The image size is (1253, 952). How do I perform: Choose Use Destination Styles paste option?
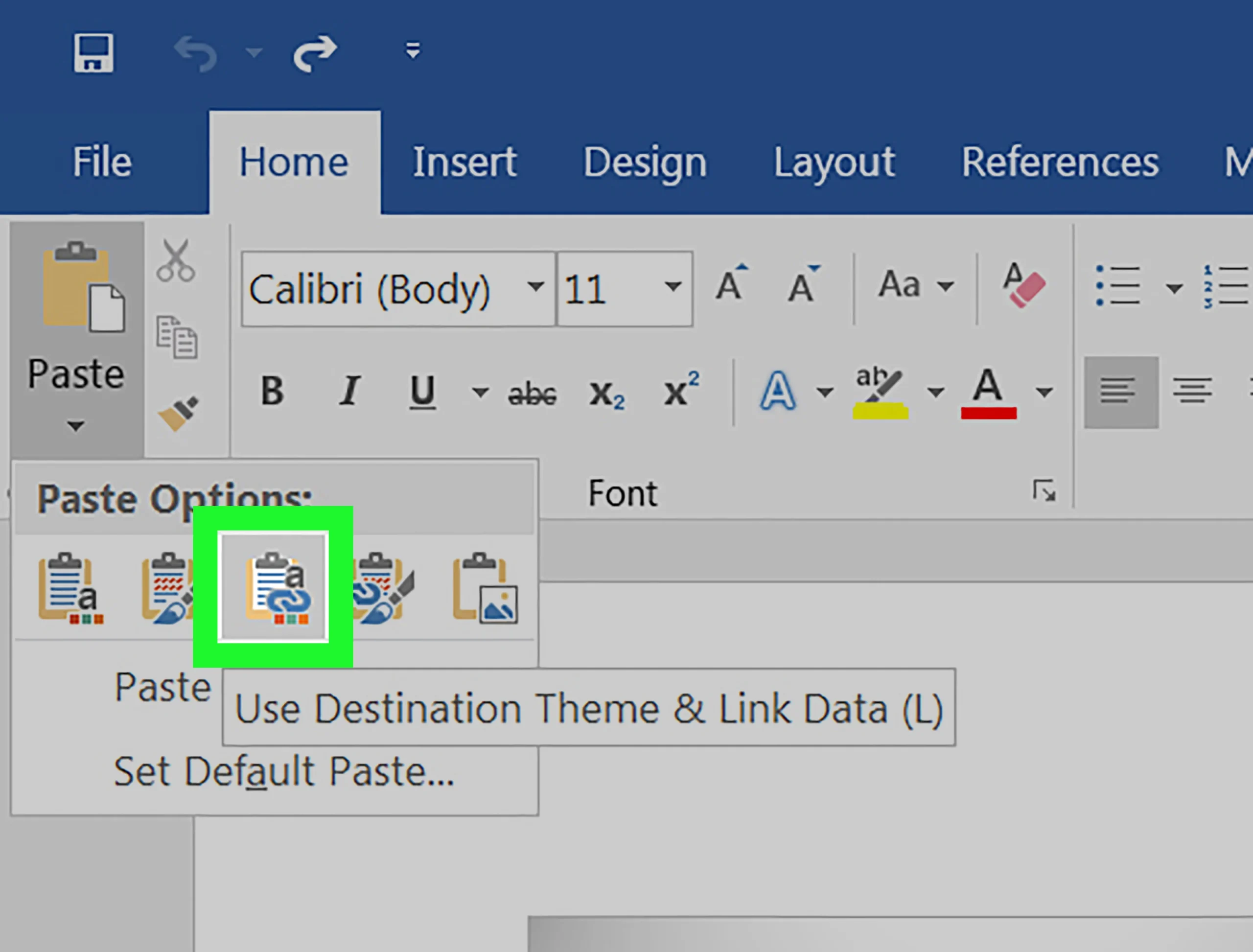click(167, 589)
